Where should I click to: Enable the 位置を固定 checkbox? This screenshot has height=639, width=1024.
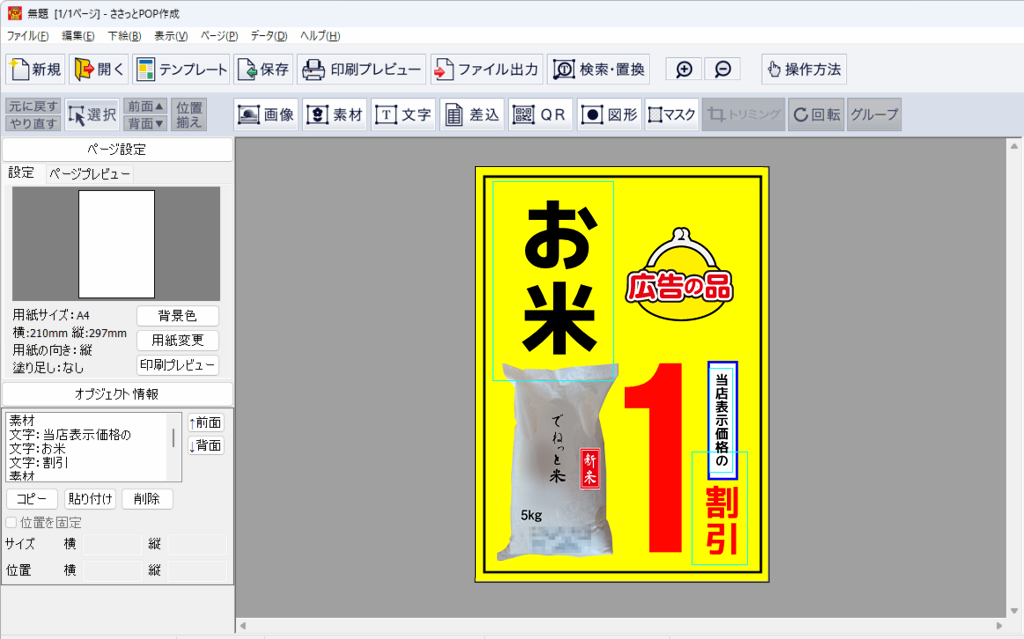tap(12, 523)
